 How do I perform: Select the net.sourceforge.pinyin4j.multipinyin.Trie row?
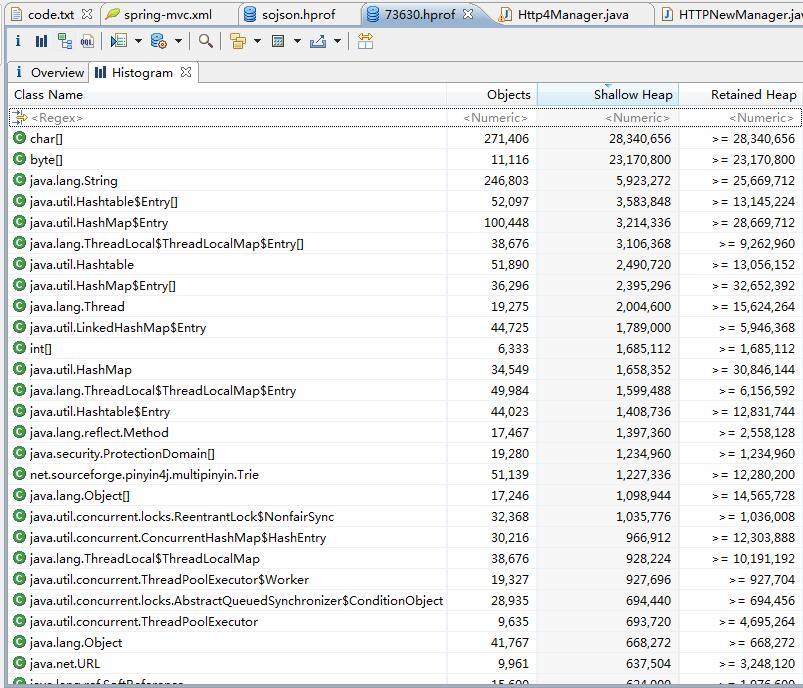coord(405,474)
